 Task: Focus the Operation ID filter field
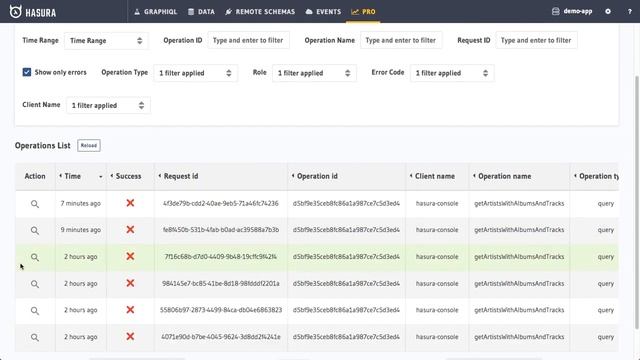(248, 40)
